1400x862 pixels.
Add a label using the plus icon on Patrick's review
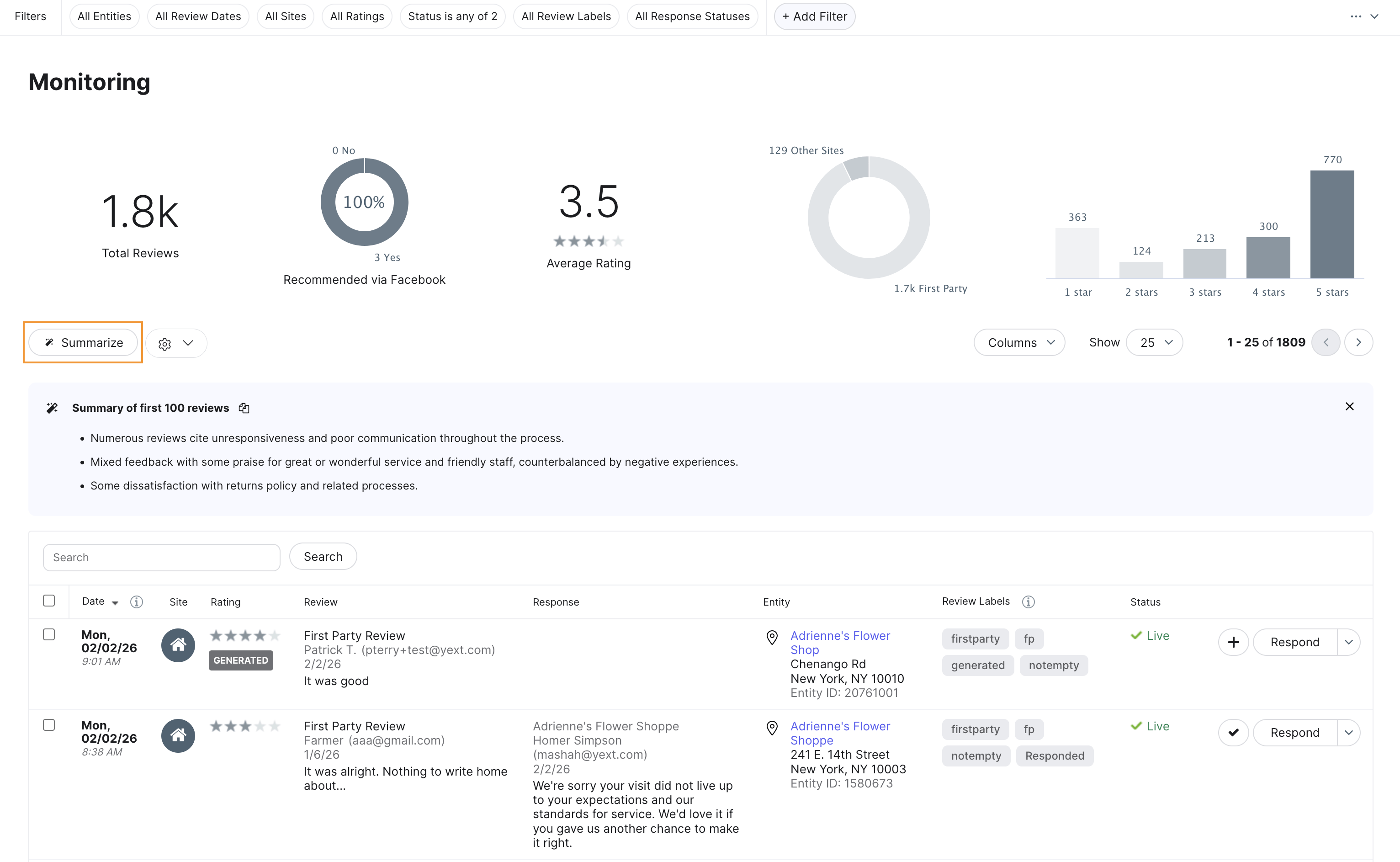coord(1233,642)
